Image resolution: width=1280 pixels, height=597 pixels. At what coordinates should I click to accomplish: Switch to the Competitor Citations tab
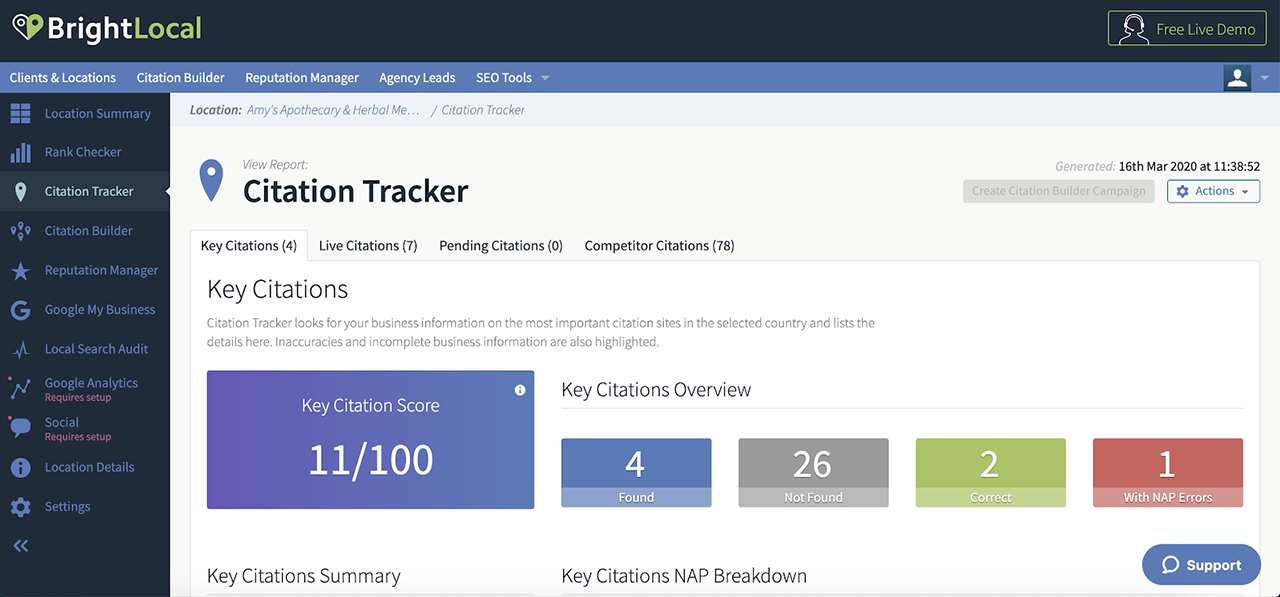(659, 246)
